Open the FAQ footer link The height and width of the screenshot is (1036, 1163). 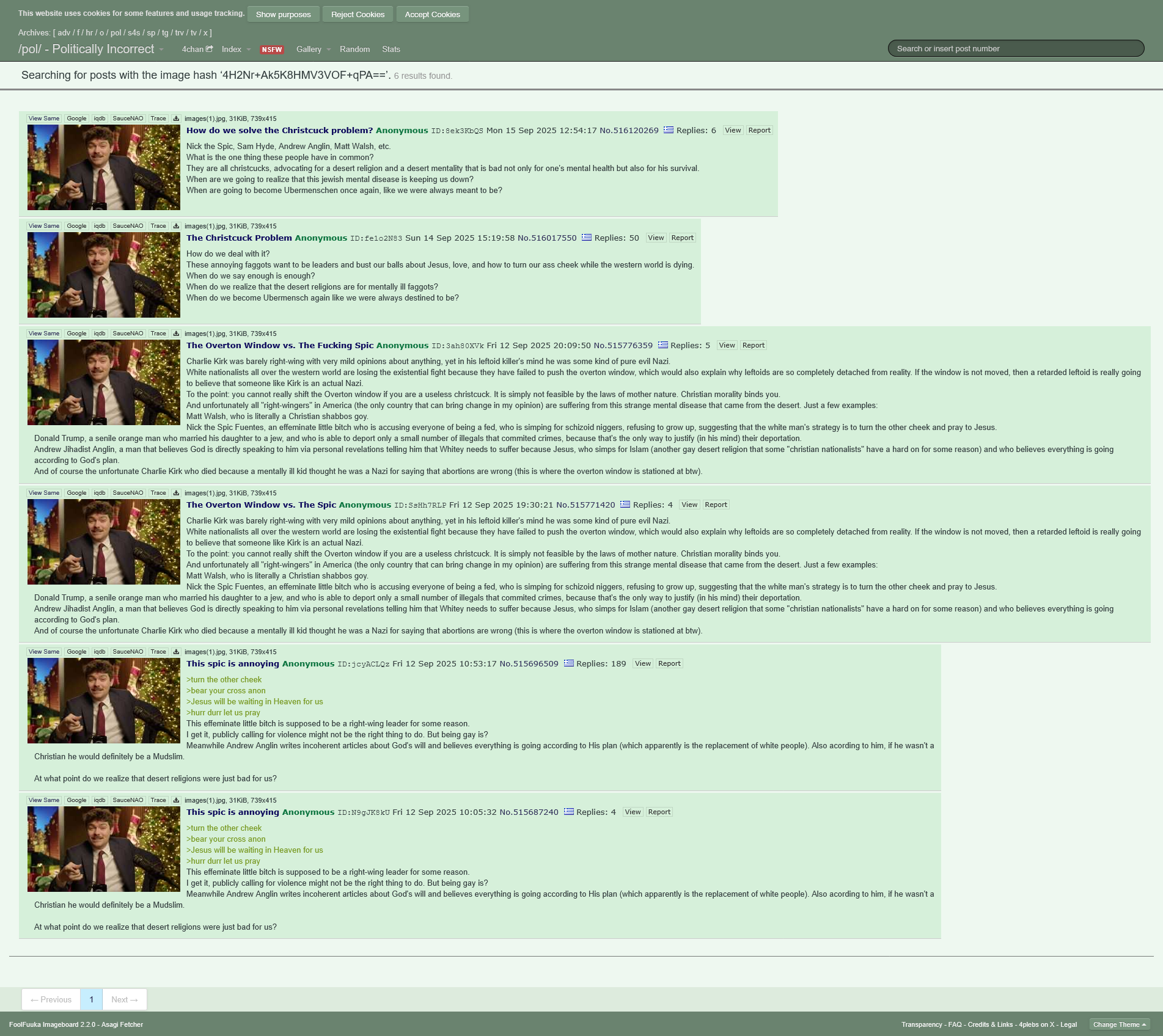tap(955, 1024)
